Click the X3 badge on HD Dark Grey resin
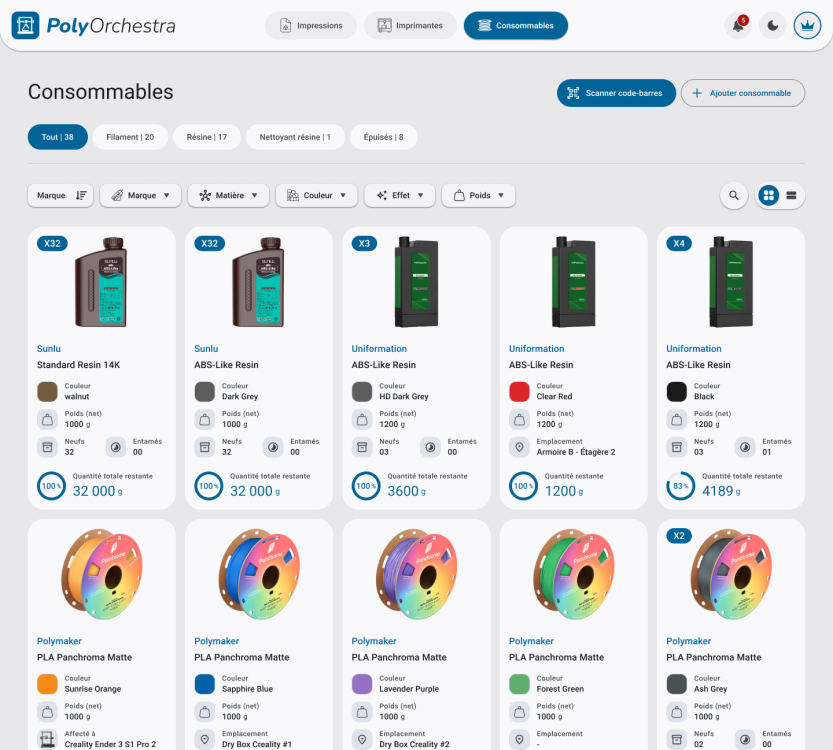The image size is (833, 750). pos(364,243)
